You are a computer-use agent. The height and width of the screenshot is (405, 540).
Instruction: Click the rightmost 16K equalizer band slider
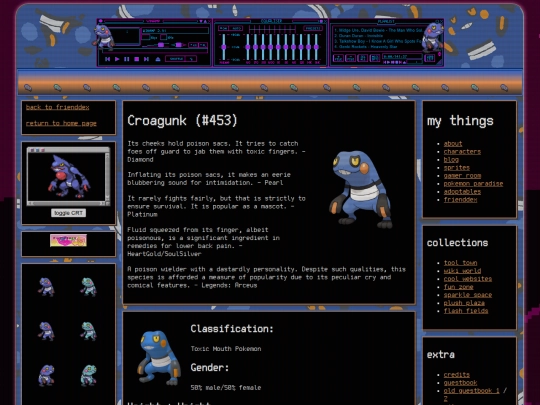[316, 47]
